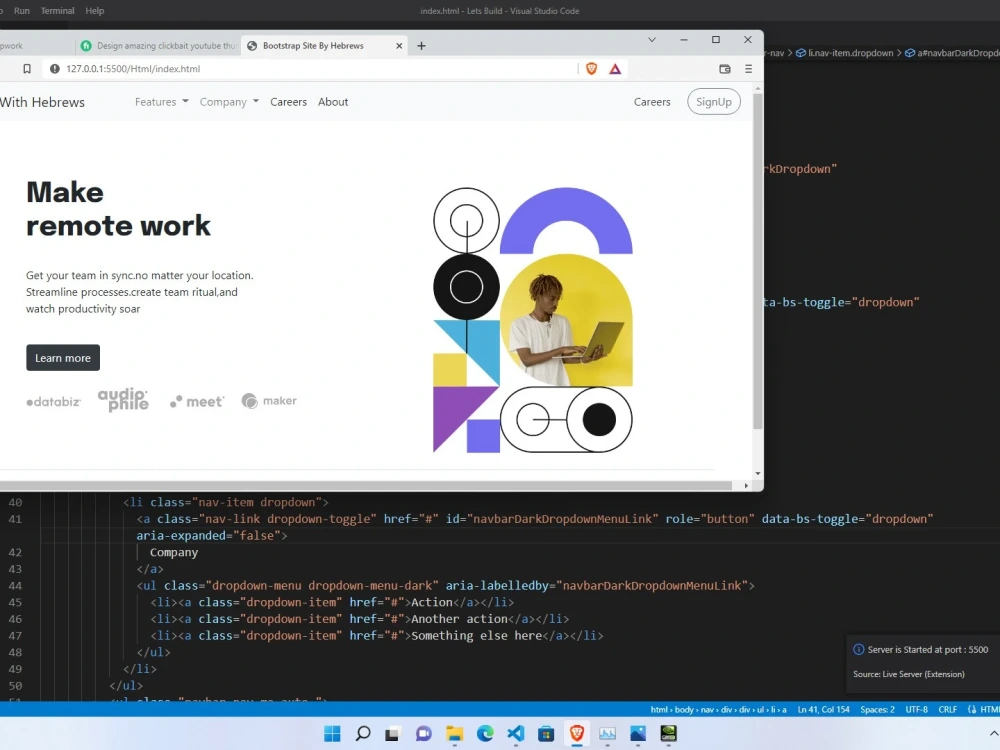Open Task View from taskbar
This screenshot has height=750, width=1000.
click(392, 733)
